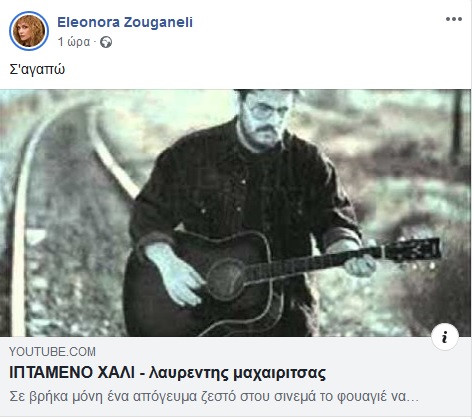Viewport: 473px width, 419px height.
Task: Open the ΙΠΤΑΜΕΝΟ ΧΑΛΙ video title link
Action: (x=167, y=373)
